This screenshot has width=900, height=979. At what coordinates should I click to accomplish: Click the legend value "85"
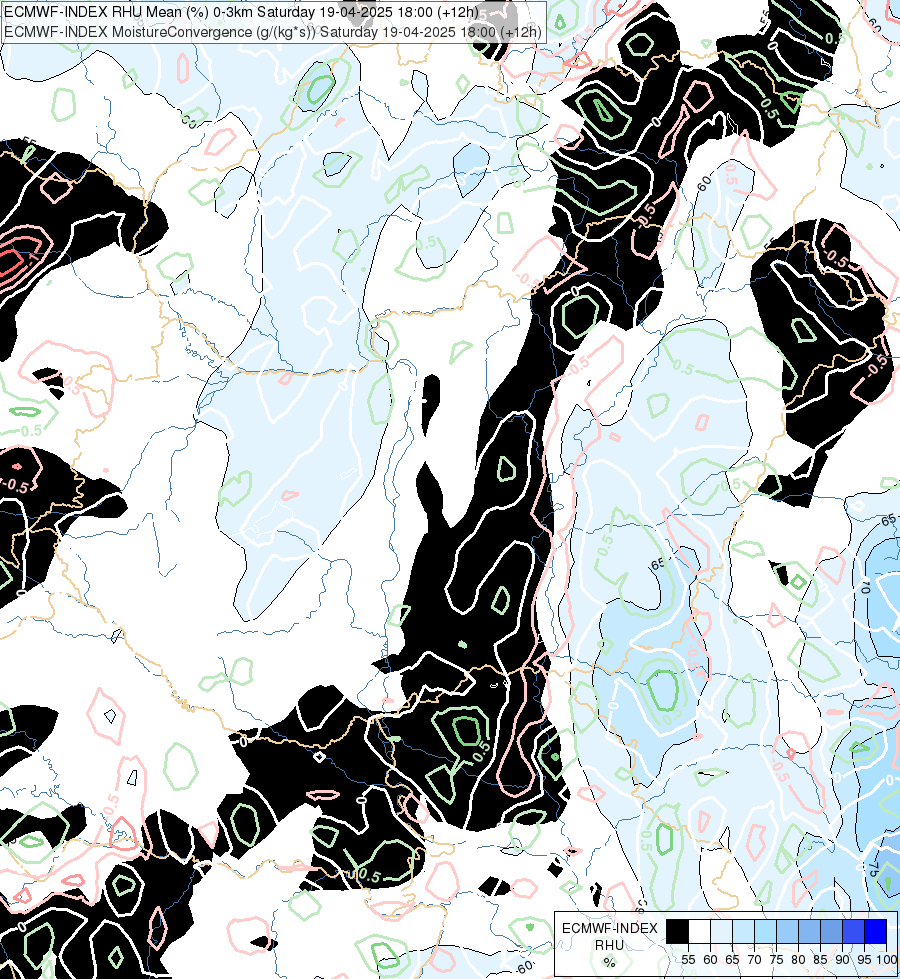pyautogui.click(x=820, y=960)
